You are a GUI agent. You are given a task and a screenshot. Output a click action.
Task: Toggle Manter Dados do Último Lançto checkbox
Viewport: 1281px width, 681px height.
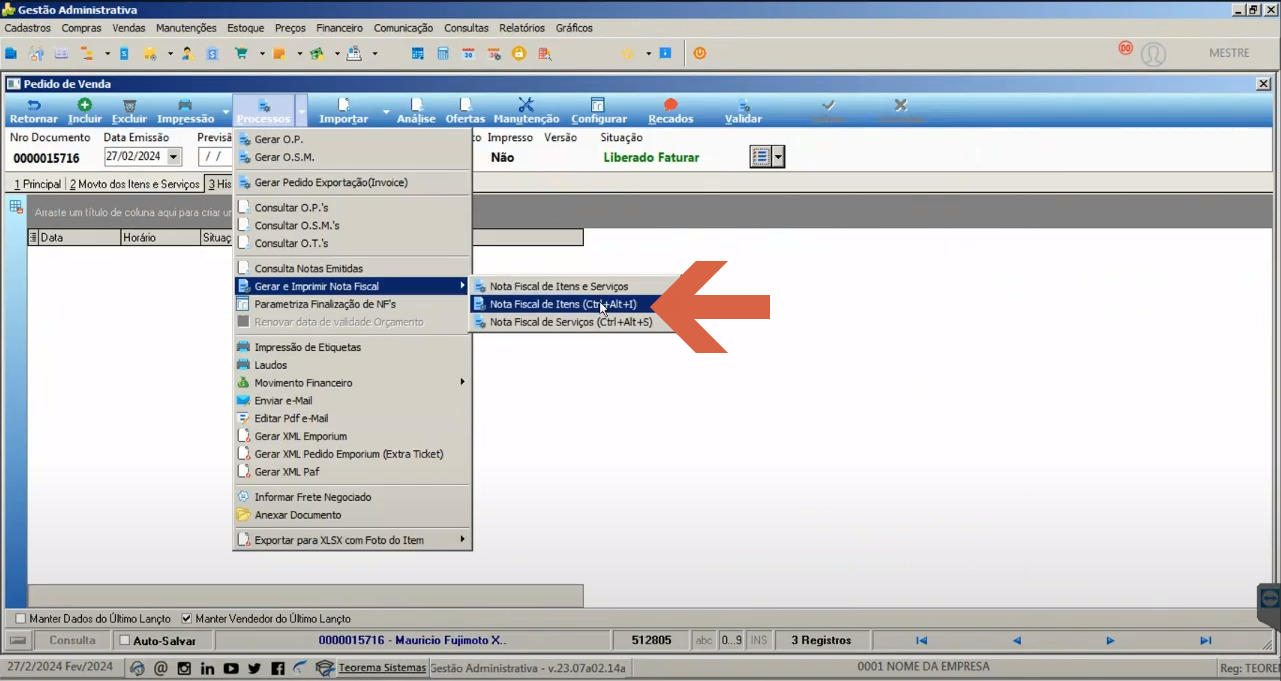tap(20, 619)
